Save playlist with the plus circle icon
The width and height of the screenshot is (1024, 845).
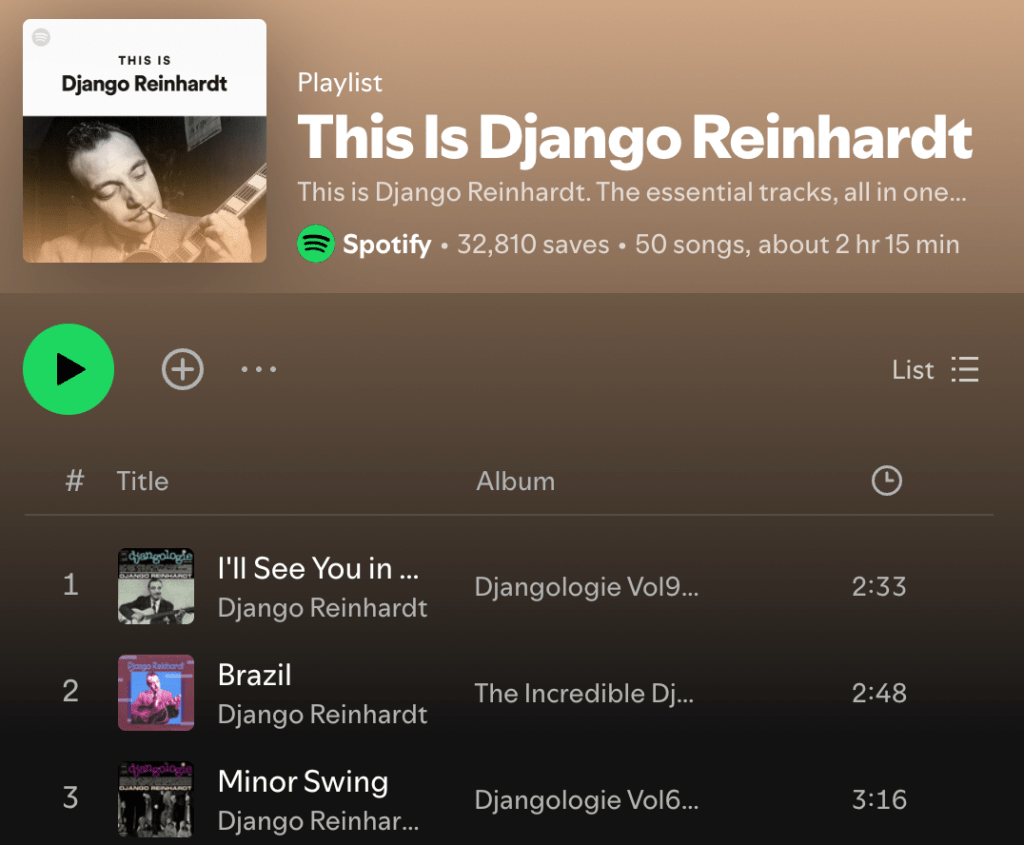[182, 369]
